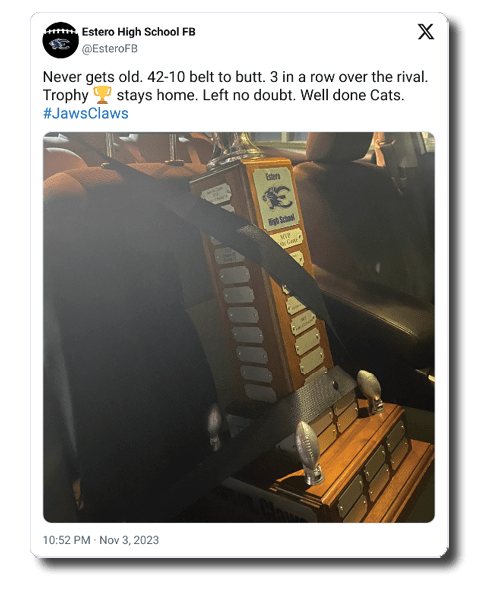The height and width of the screenshot is (589, 498).
Task: Click the silver football figurine at back right
Action: point(370,390)
